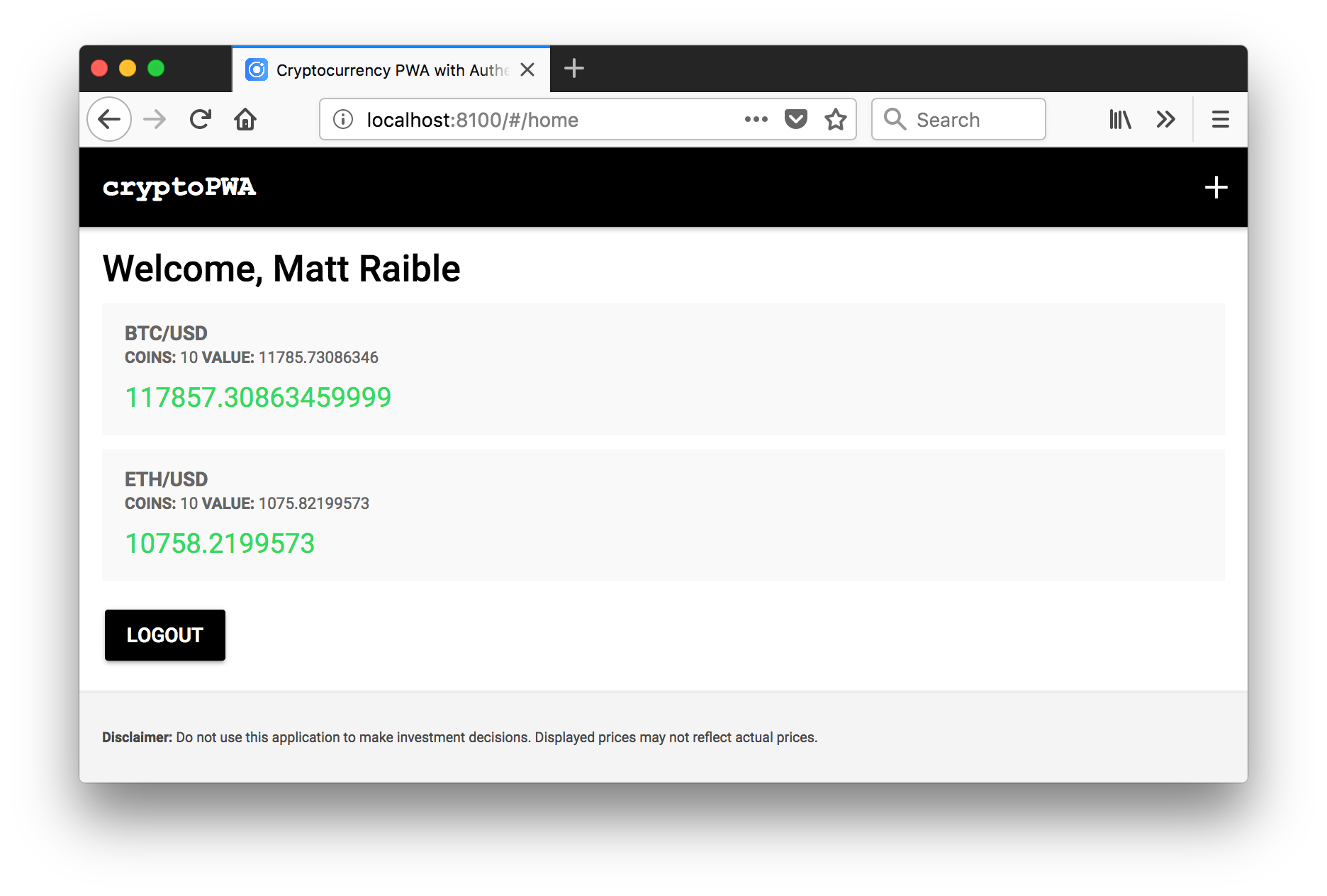Reload the current page
Screen dimensions: 1327x896
pos(201,120)
